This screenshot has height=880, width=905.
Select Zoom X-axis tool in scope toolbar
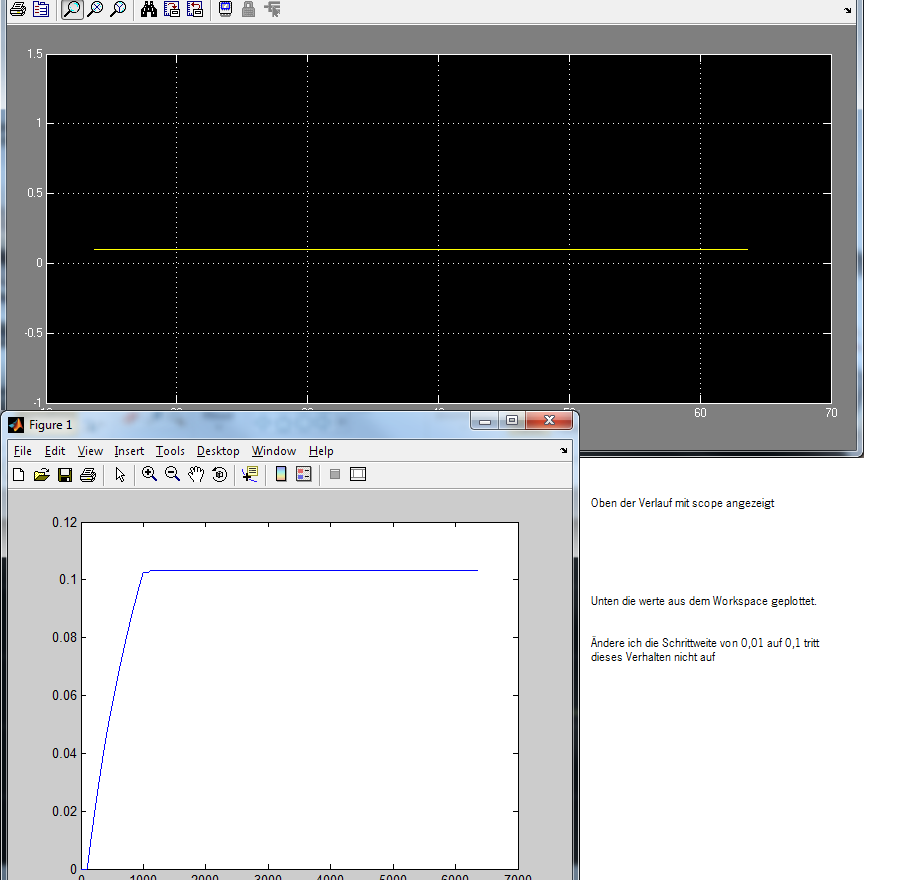[95, 10]
